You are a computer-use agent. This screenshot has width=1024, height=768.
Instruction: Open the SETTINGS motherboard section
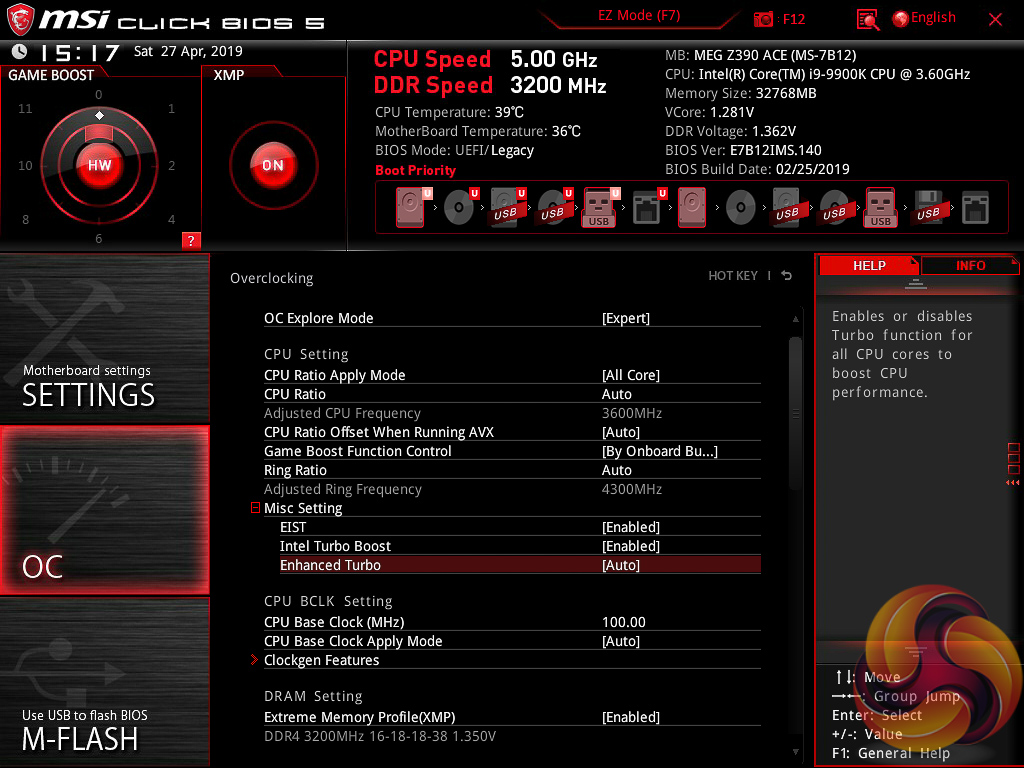point(104,338)
